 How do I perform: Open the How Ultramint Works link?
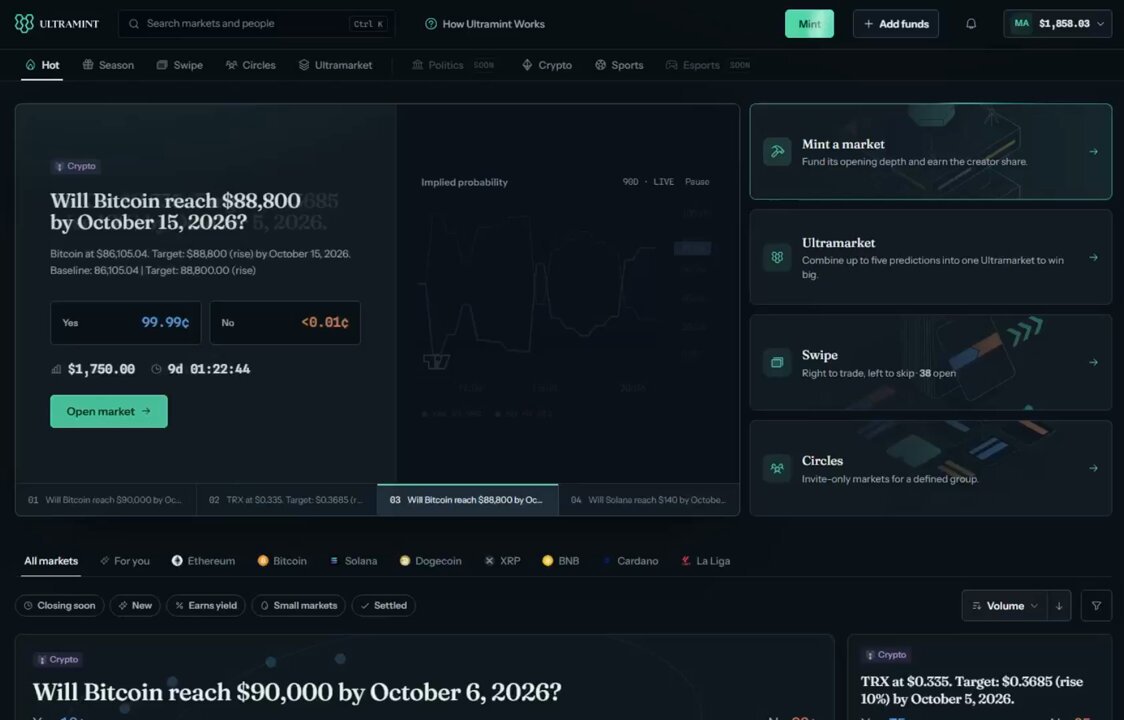pyautogui.click(x=485, y=24)
